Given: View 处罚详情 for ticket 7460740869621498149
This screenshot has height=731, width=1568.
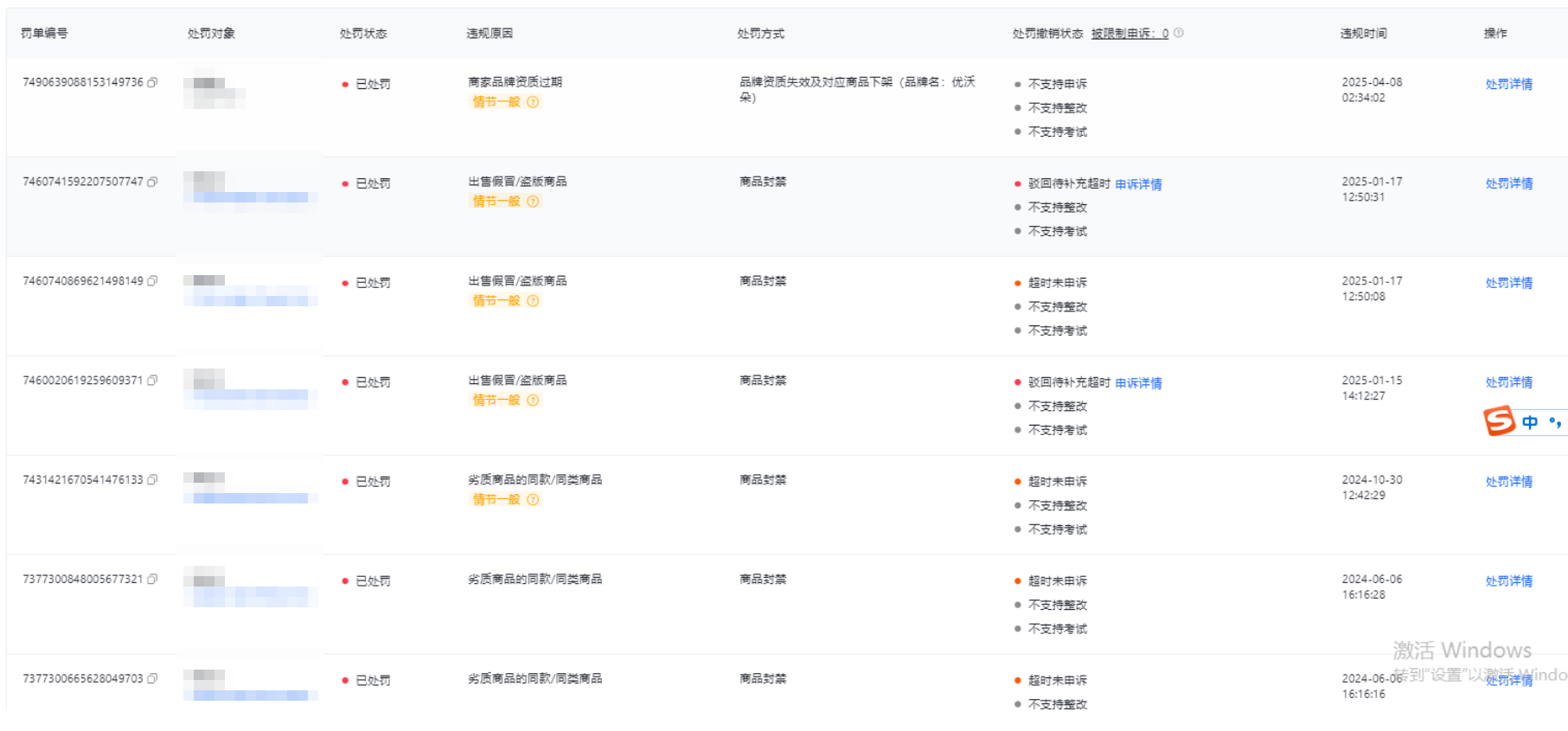Looking at the screenshot, I should click(x=1508, y=283).
